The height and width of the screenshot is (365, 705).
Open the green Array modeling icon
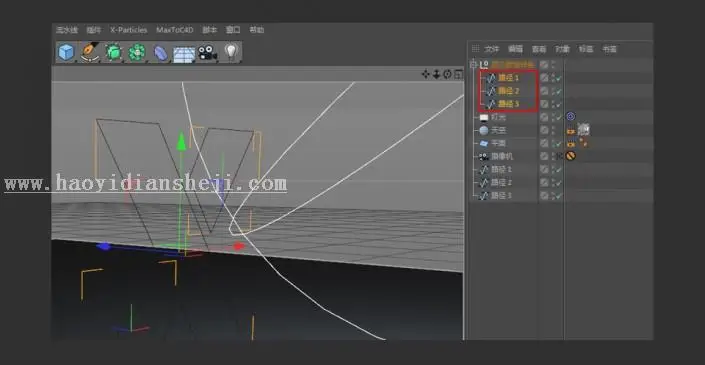coord(137,53)
